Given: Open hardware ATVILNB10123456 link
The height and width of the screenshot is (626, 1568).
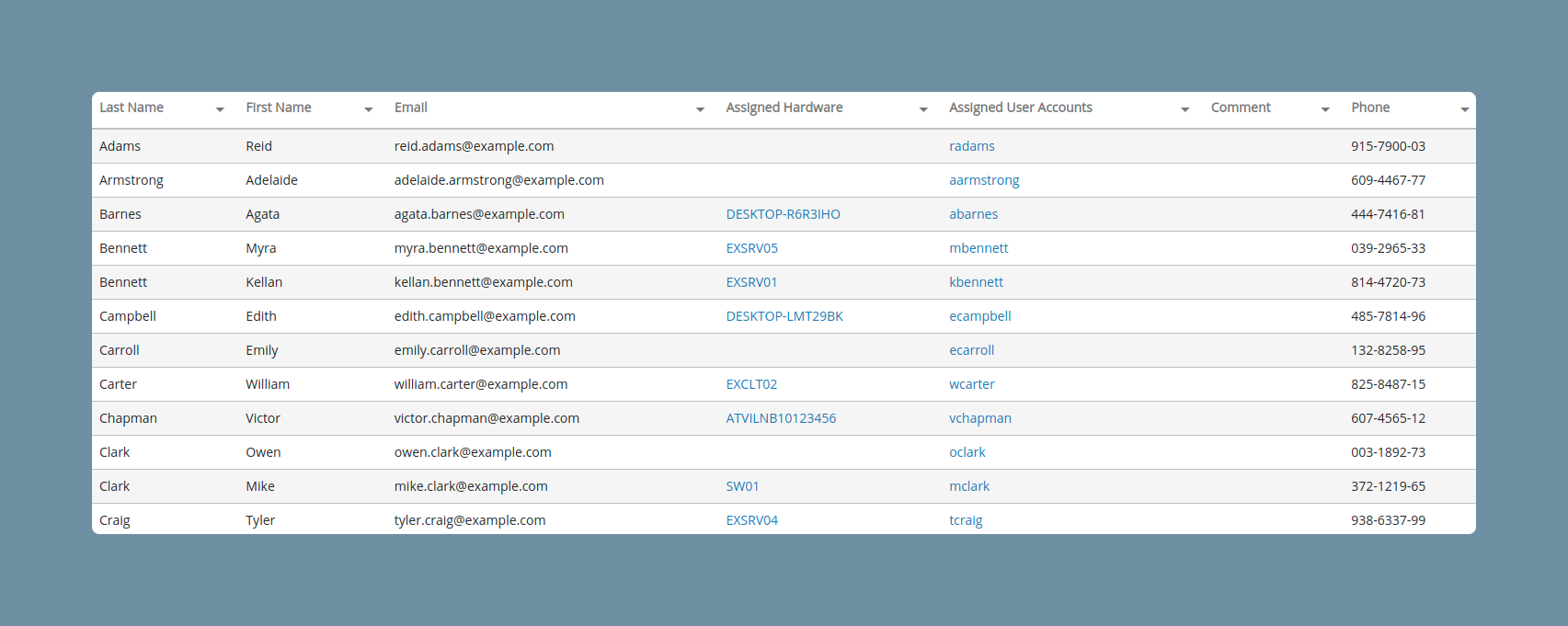Looking at the screenshot, I should (782, 418).
